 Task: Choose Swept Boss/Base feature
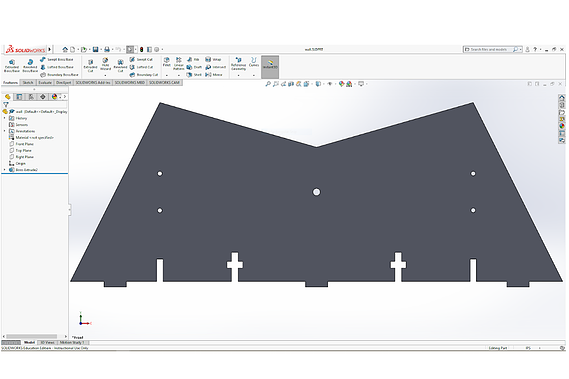pyautogui.click(x=57, y=59)
